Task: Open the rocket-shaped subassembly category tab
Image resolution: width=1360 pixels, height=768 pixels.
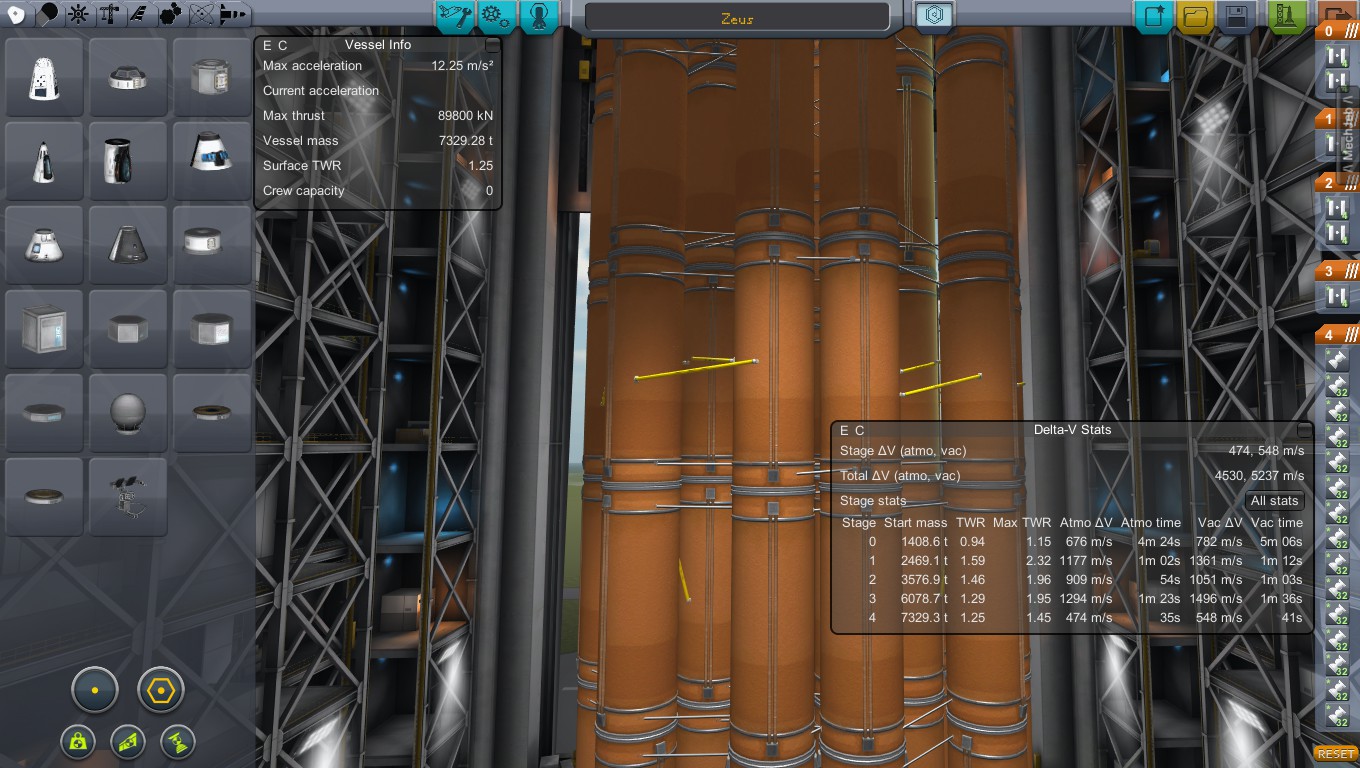Action: click(x=233, y=15)
